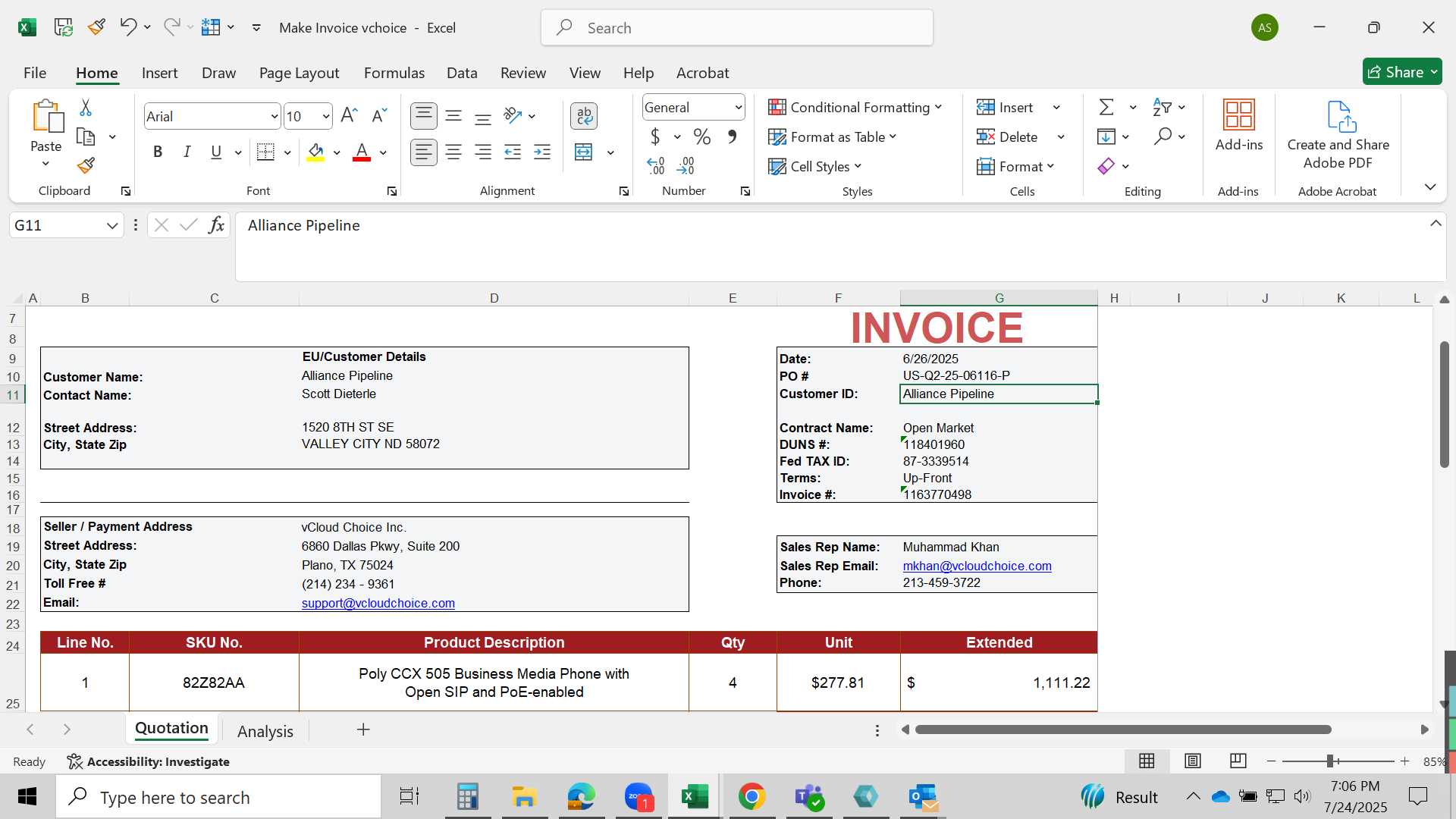Open the Acrobat ribbon tab
The image size is (1456, 819).
click(702, 73)
